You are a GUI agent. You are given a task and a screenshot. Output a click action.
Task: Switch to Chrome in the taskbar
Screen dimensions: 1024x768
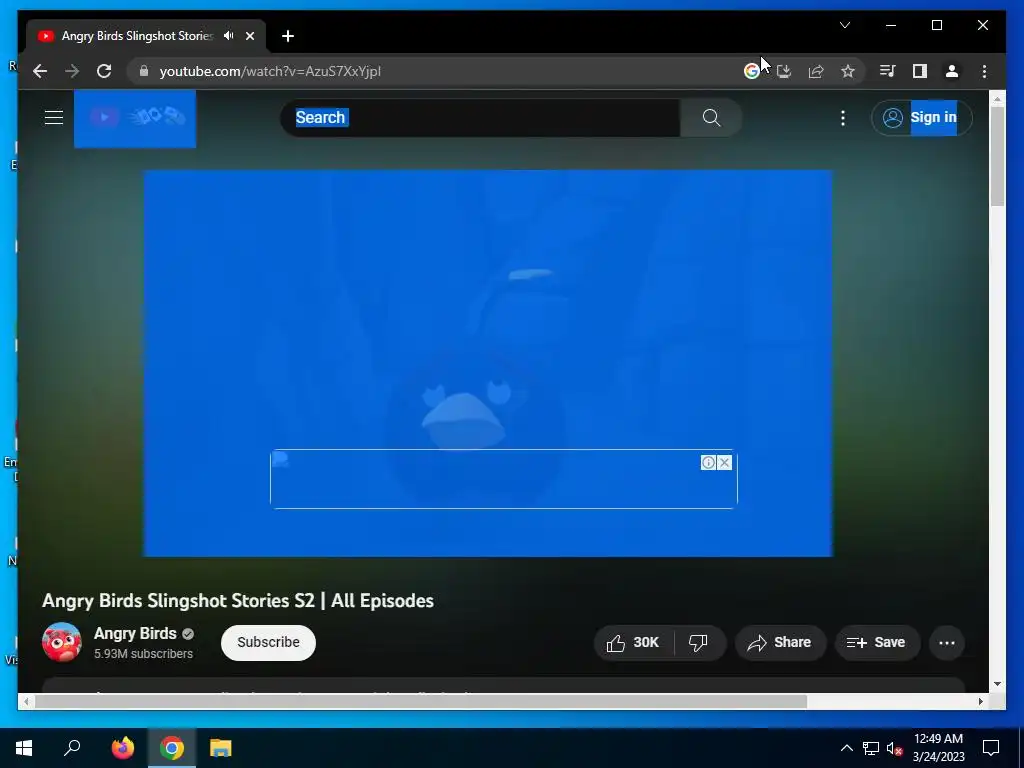172,748
